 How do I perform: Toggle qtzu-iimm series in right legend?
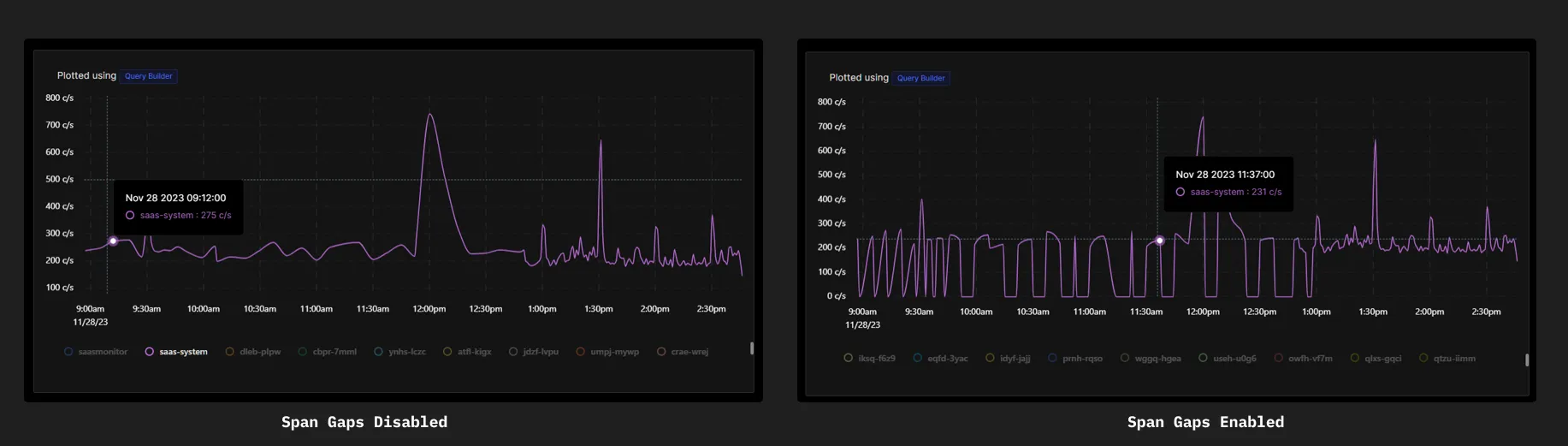tap(1447, 359)
